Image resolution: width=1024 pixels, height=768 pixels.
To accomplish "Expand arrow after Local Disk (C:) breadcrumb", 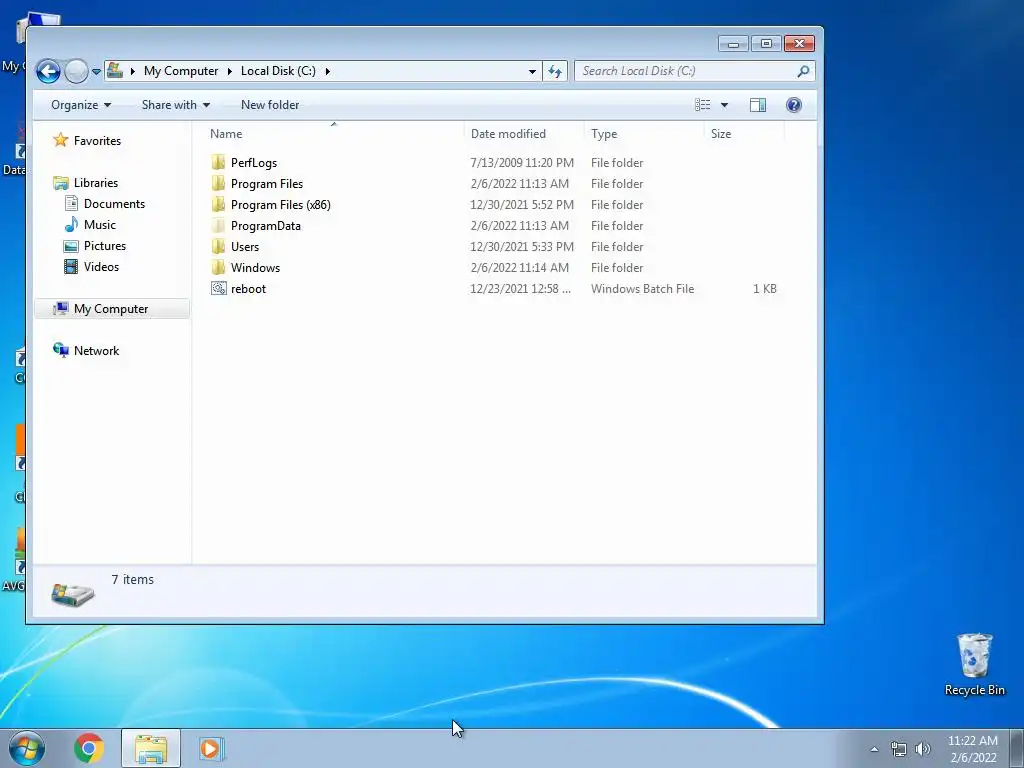I will (328, 71).
